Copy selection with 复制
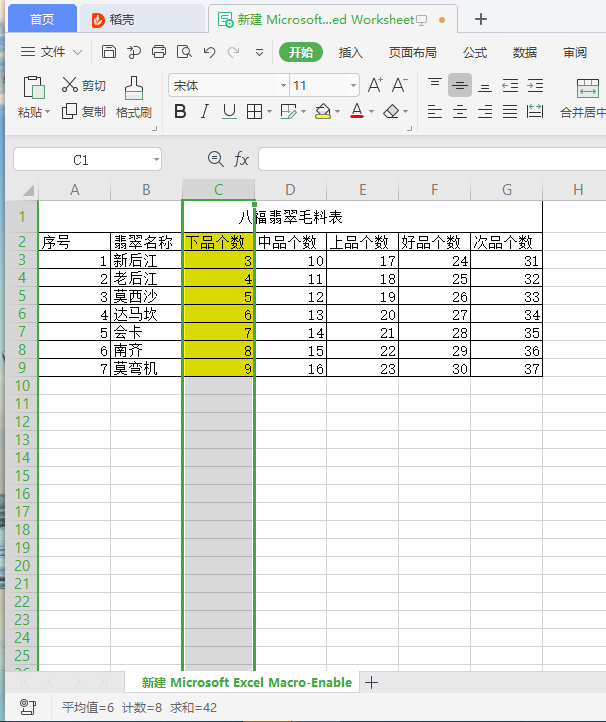Viewport: 606px width, 722px height. point(83,111)
